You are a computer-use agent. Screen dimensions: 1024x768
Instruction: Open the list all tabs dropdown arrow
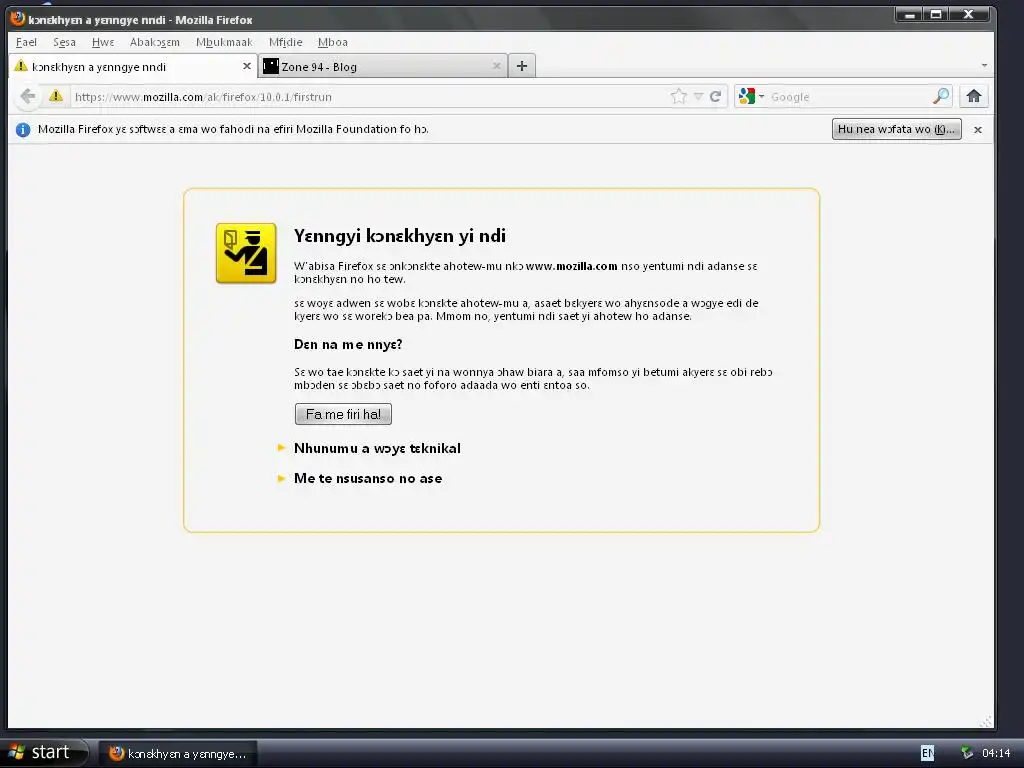point(984,66)
